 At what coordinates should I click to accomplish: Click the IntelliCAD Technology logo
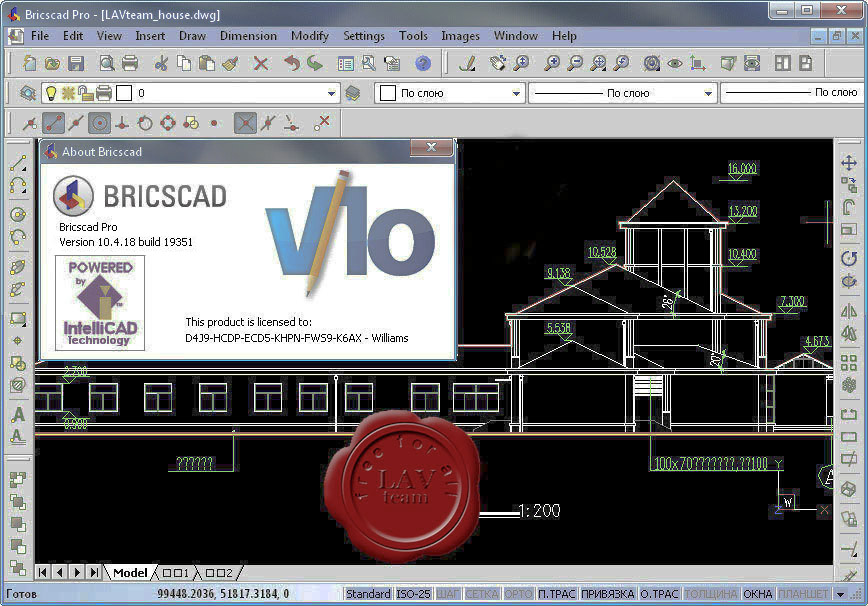[x=100, y=303]
